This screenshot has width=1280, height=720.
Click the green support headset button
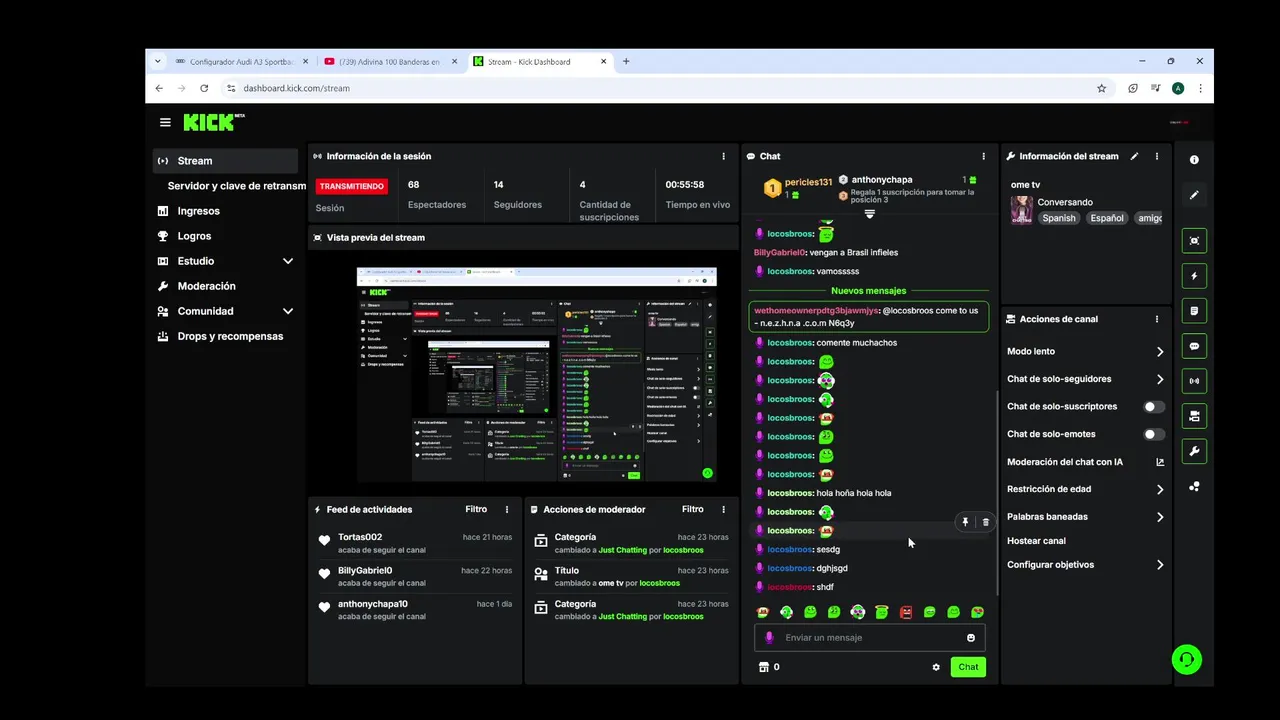[x=1187, y=660]
